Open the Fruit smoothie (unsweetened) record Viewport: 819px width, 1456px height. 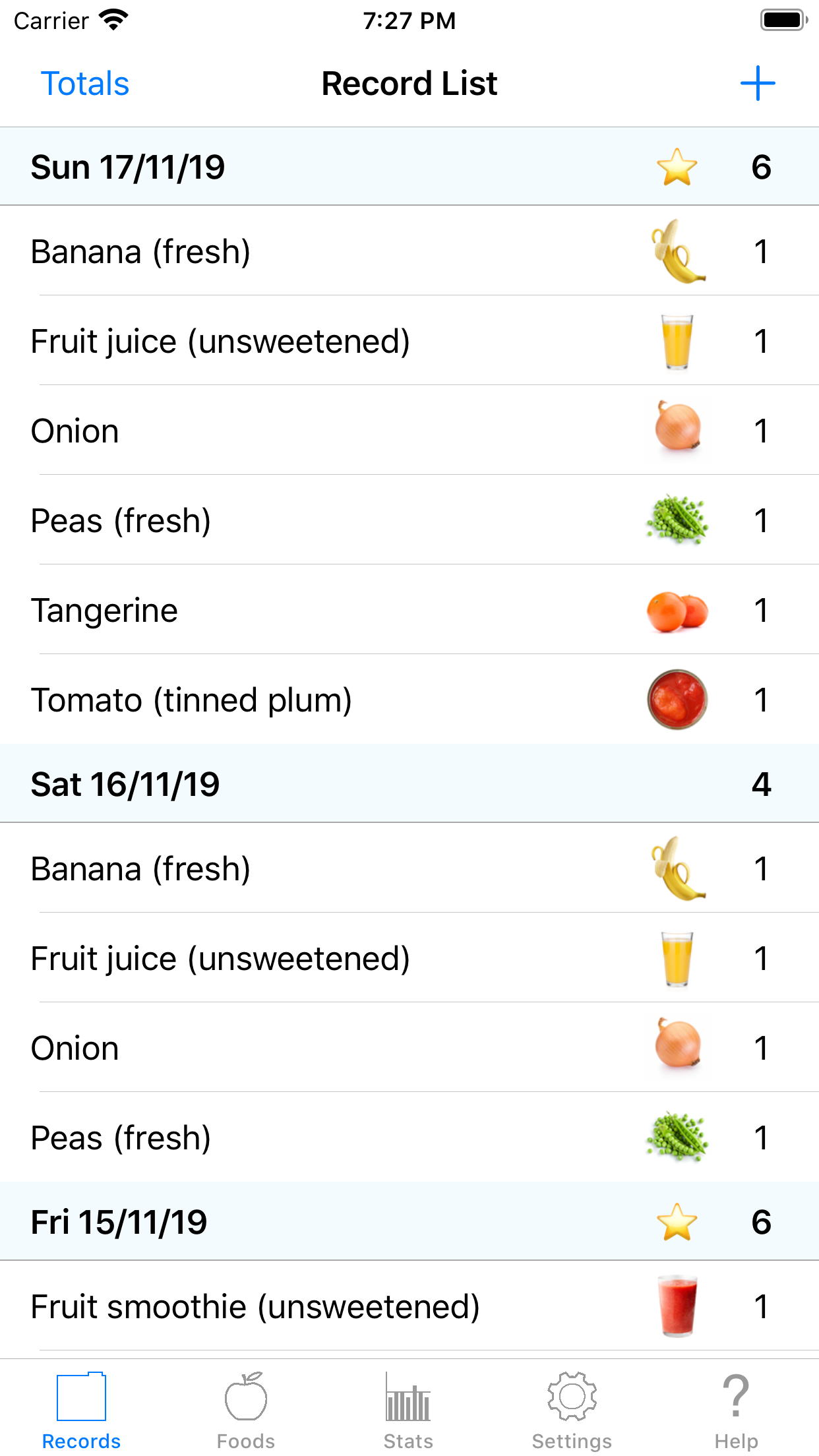pyautogui.click(x=409, y=1306)
